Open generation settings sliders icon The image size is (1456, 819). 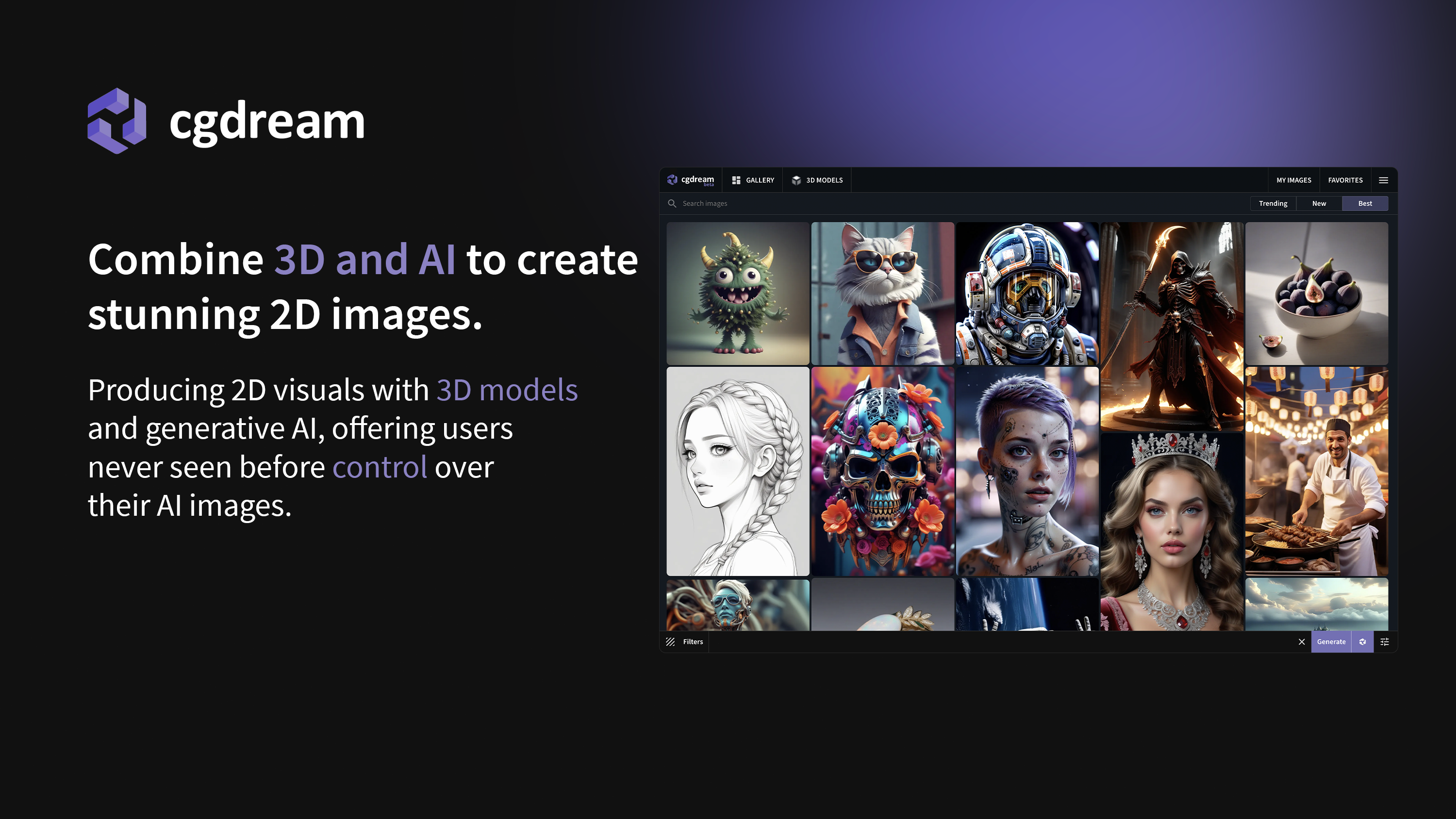pyautogui.click(x=1384, y=641)
